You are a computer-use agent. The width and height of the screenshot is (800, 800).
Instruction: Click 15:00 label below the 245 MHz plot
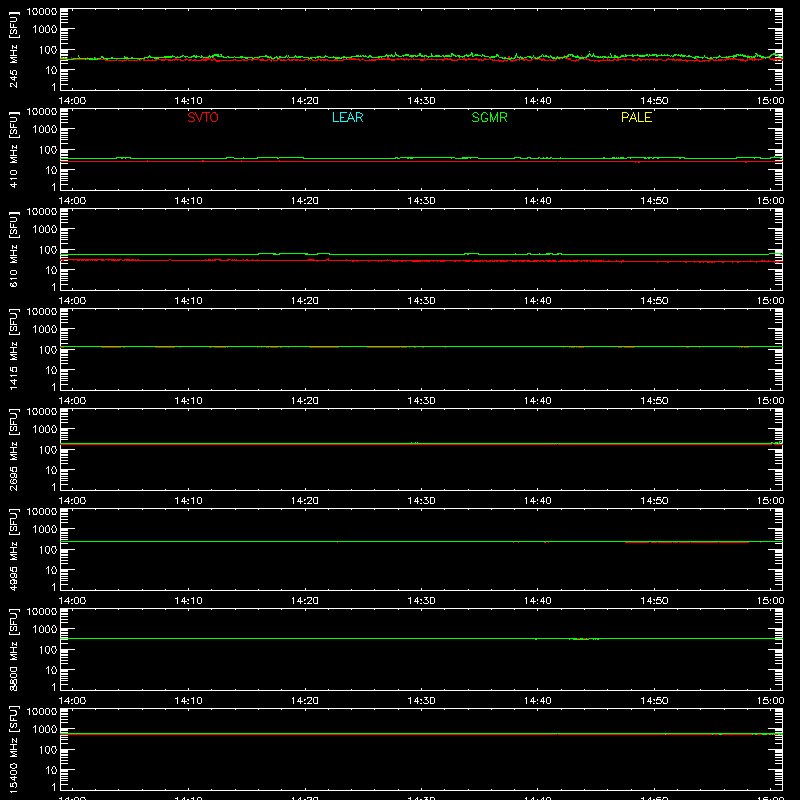click(770, 101)
